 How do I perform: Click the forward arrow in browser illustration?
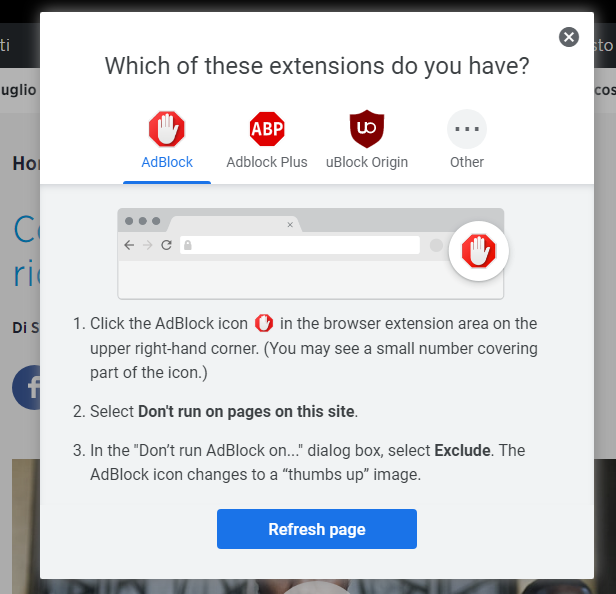click(x=148, y=245)
